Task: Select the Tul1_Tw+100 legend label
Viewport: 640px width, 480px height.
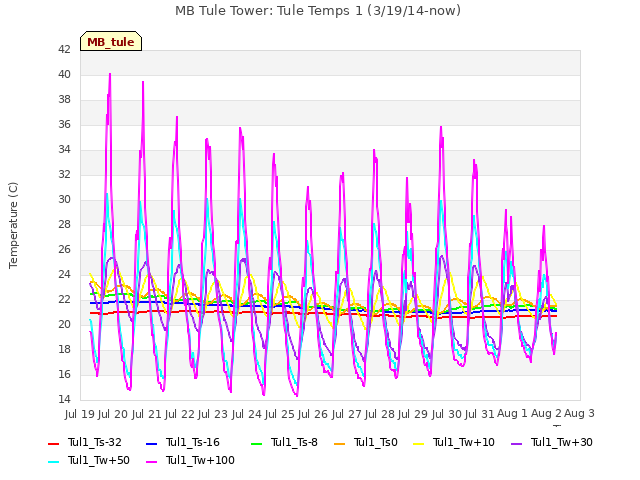Action: 200,460
